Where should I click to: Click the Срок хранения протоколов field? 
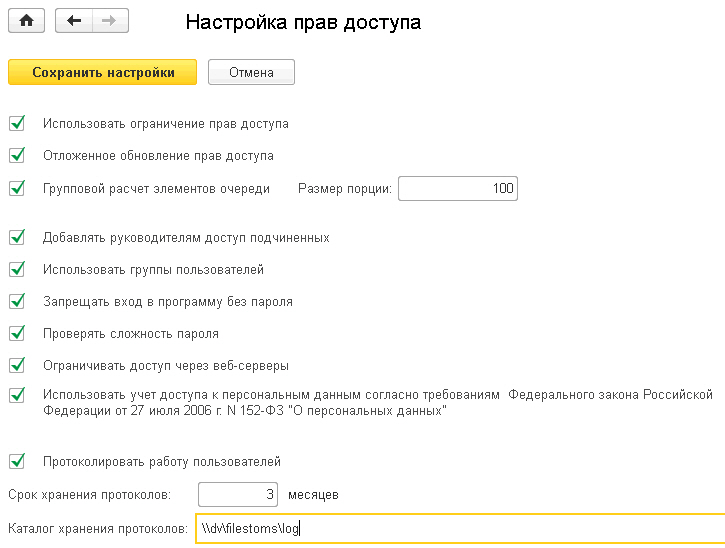click(x=237, y=494)
